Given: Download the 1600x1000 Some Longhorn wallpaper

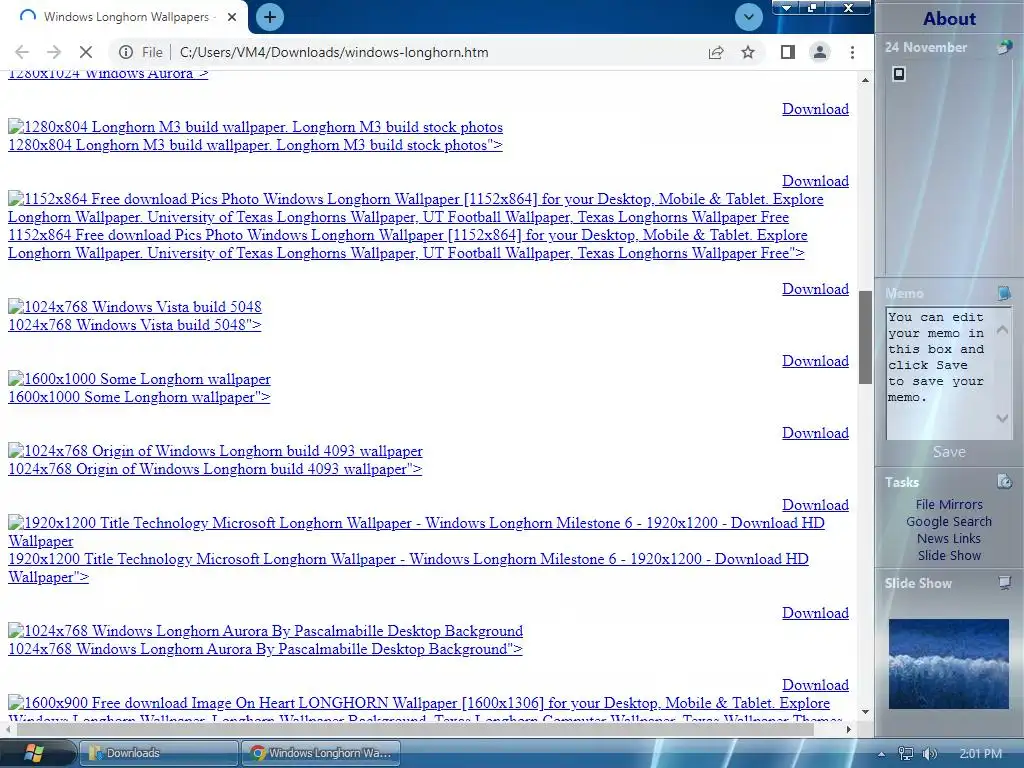Looking at the screenshot, I should click(x=815, y=360).
